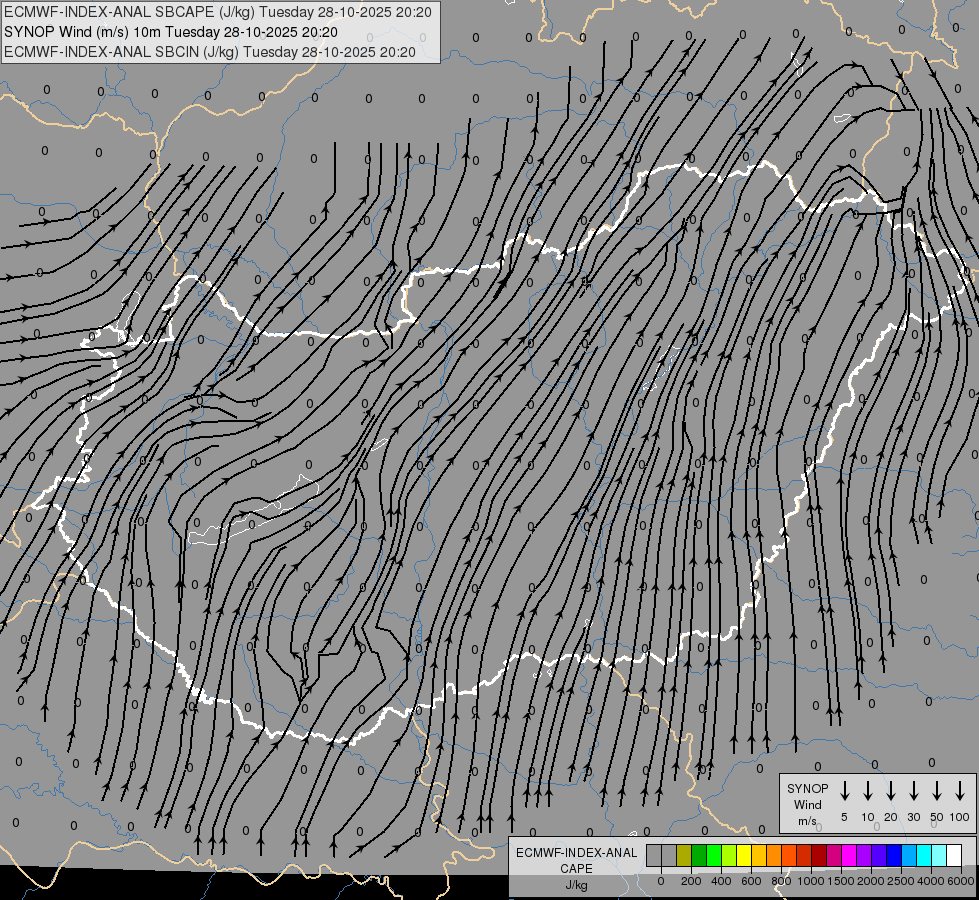Select the white CAPE legend swatch
The image size is (979, 900).
(954, 855)
